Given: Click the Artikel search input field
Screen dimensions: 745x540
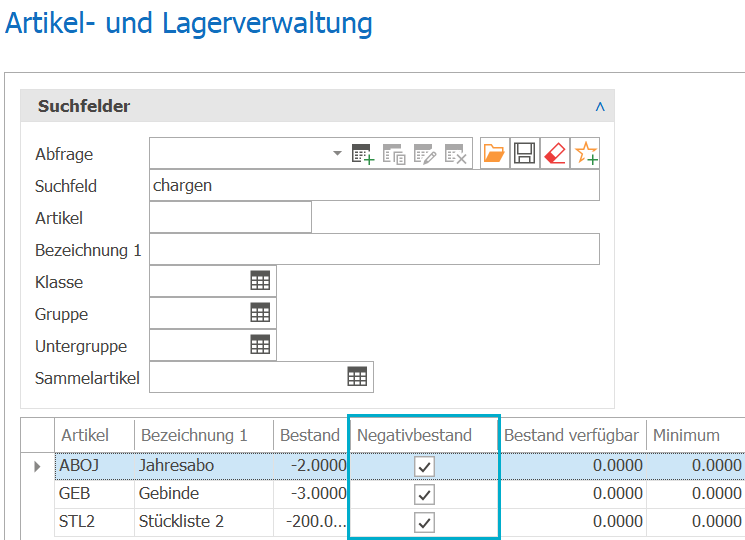Looking at the screenshot, I should tap(230, 217).
